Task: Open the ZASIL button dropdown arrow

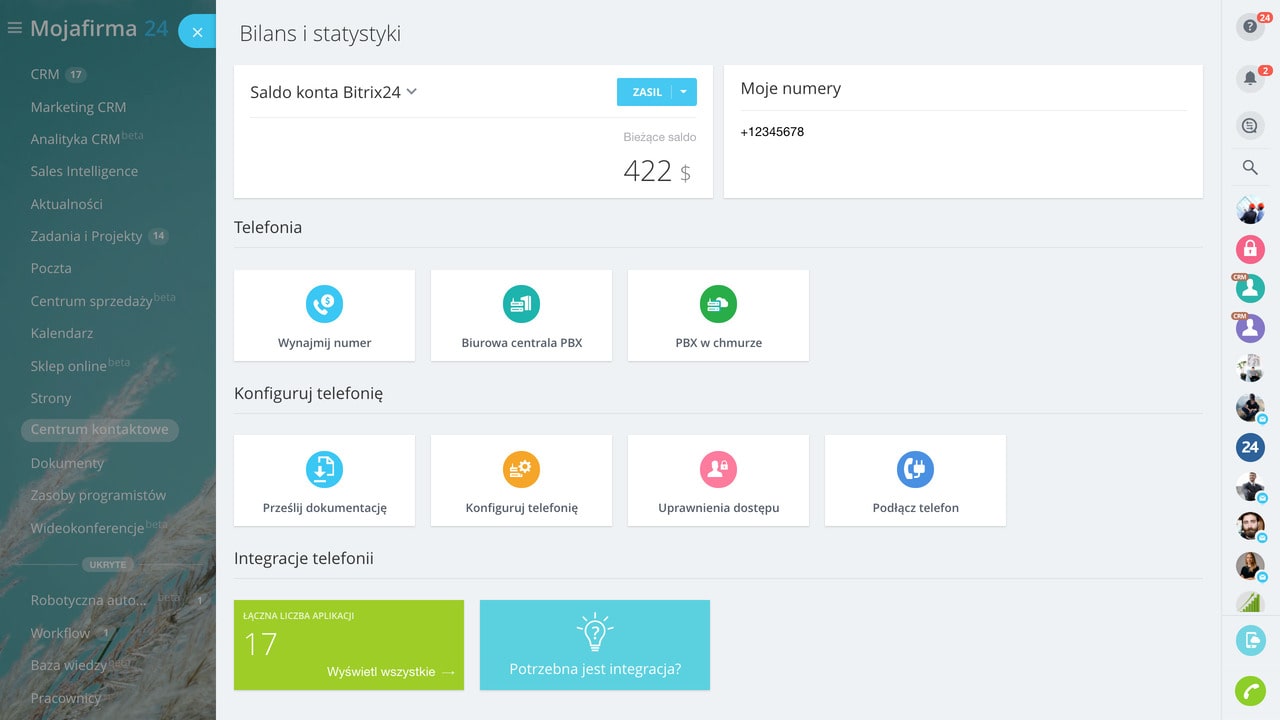Action: pos(684,92)
